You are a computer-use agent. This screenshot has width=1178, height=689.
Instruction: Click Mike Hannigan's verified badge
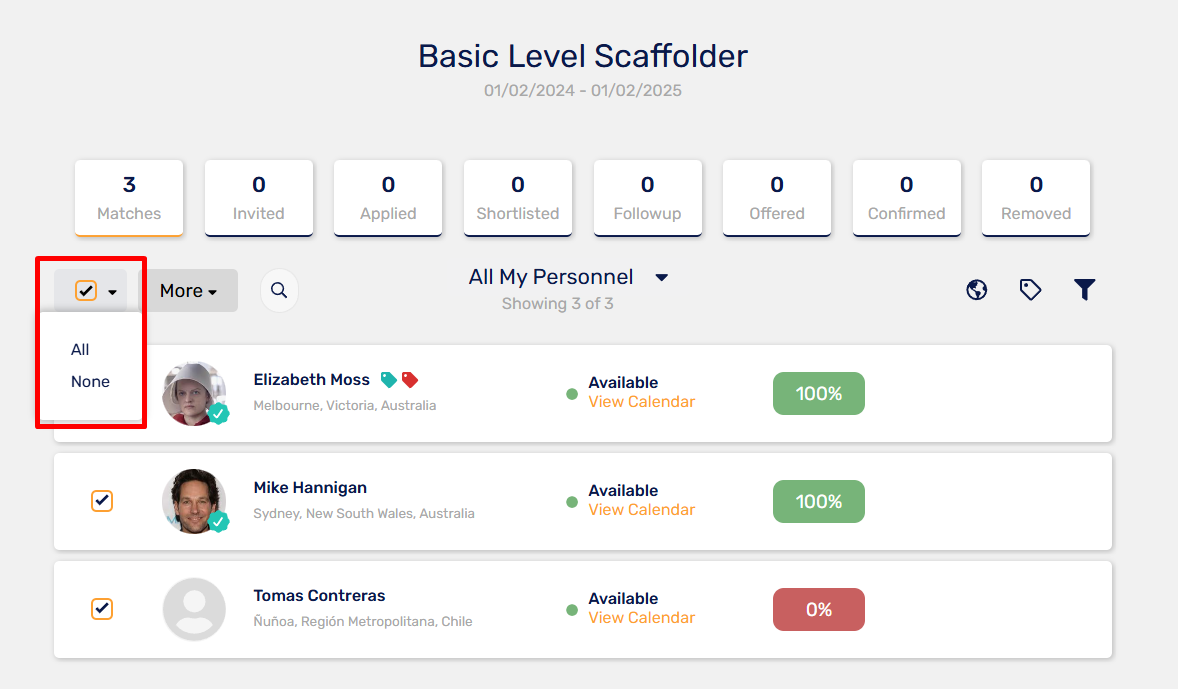[x=219, y=521]
